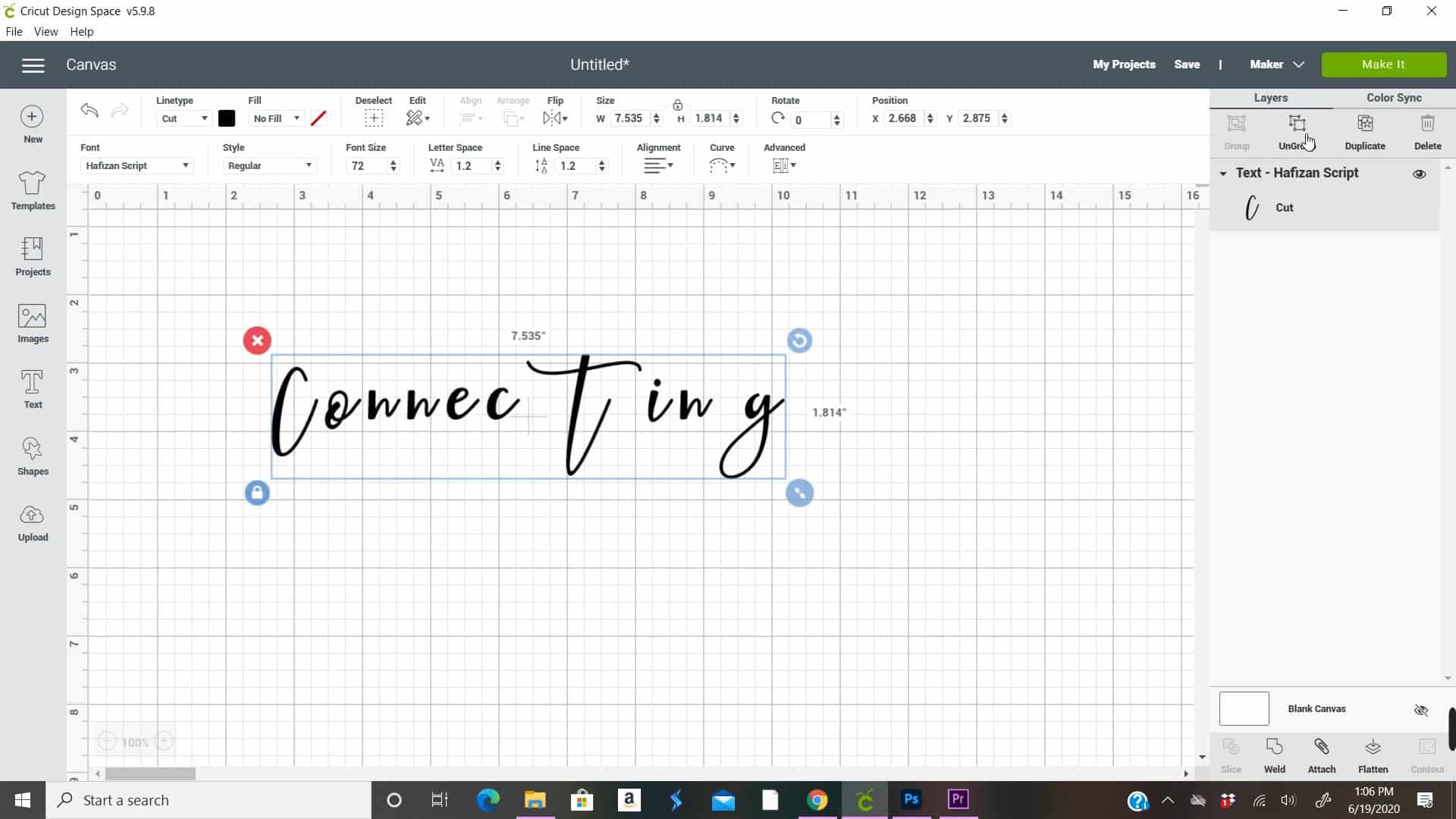Open the Linetype Cut dropdown
The image size is (1456, 819).
[185, 118]
